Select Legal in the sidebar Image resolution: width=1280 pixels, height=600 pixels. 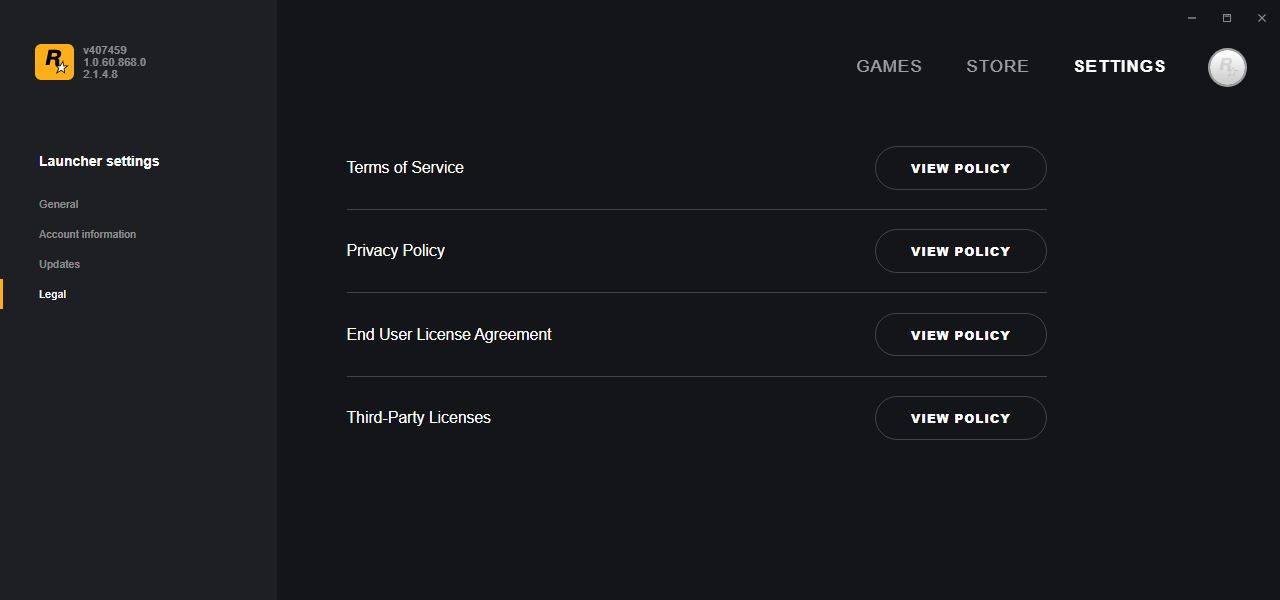point(53,294)
